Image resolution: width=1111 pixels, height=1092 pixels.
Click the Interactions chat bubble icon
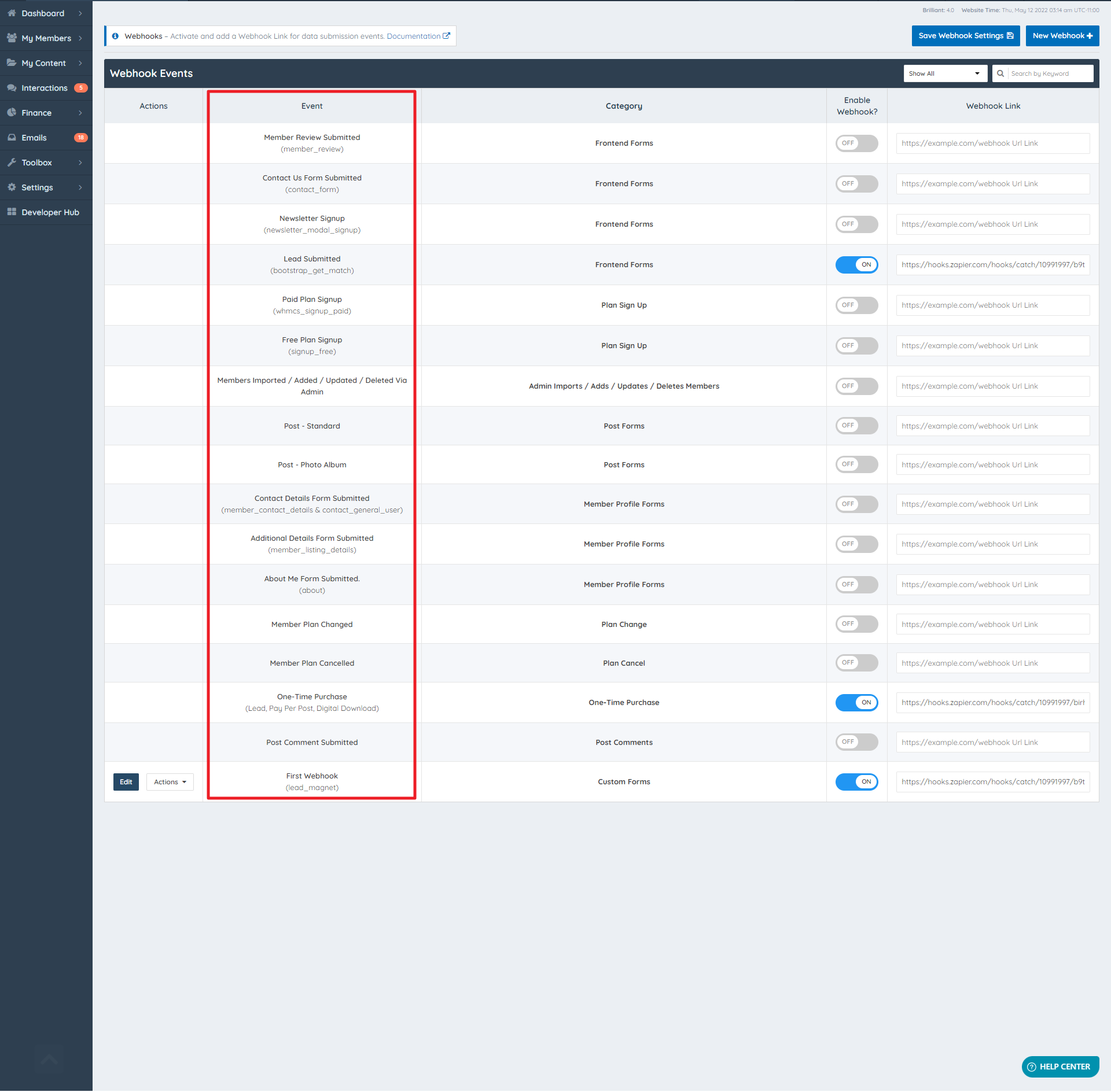12,87
